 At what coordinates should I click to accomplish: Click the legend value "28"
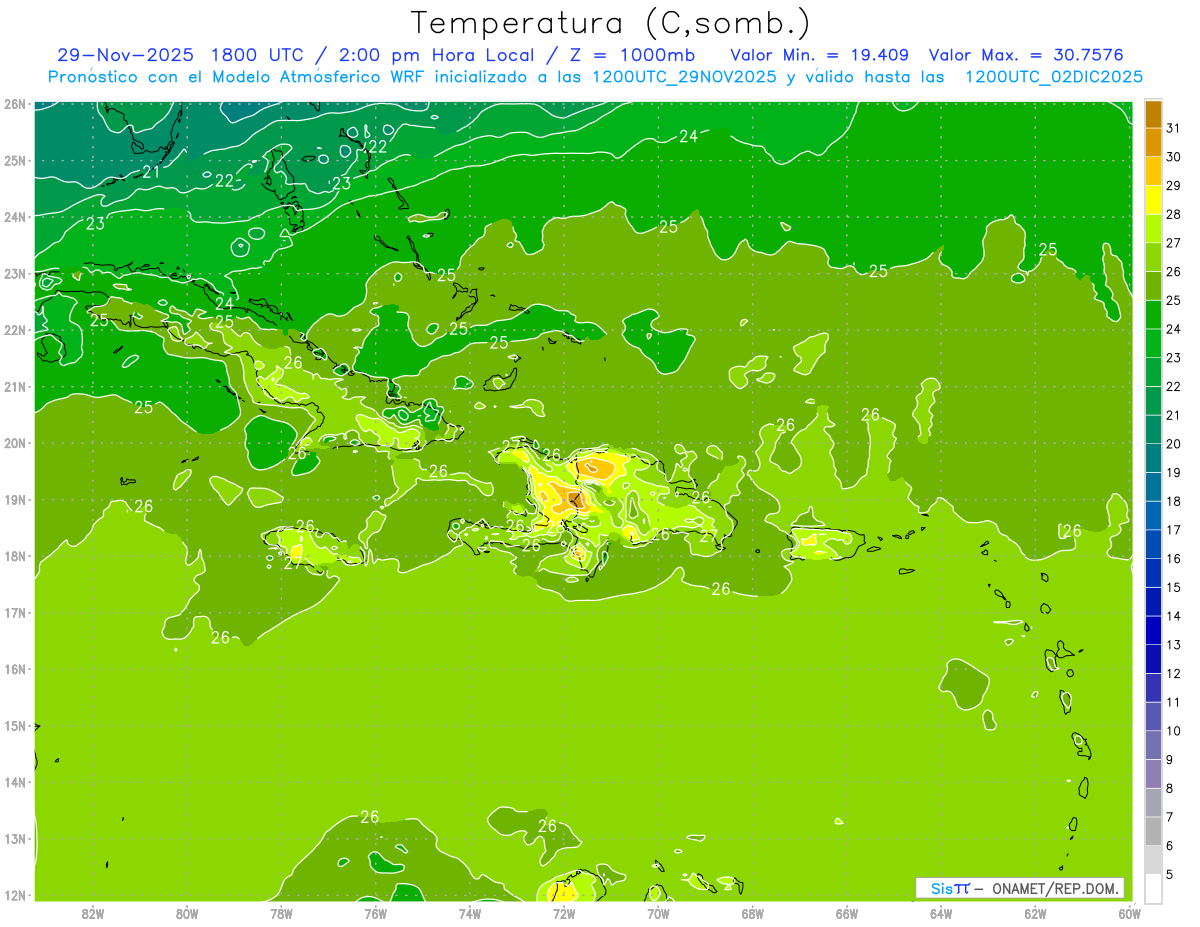click(x=1173, y=214)
